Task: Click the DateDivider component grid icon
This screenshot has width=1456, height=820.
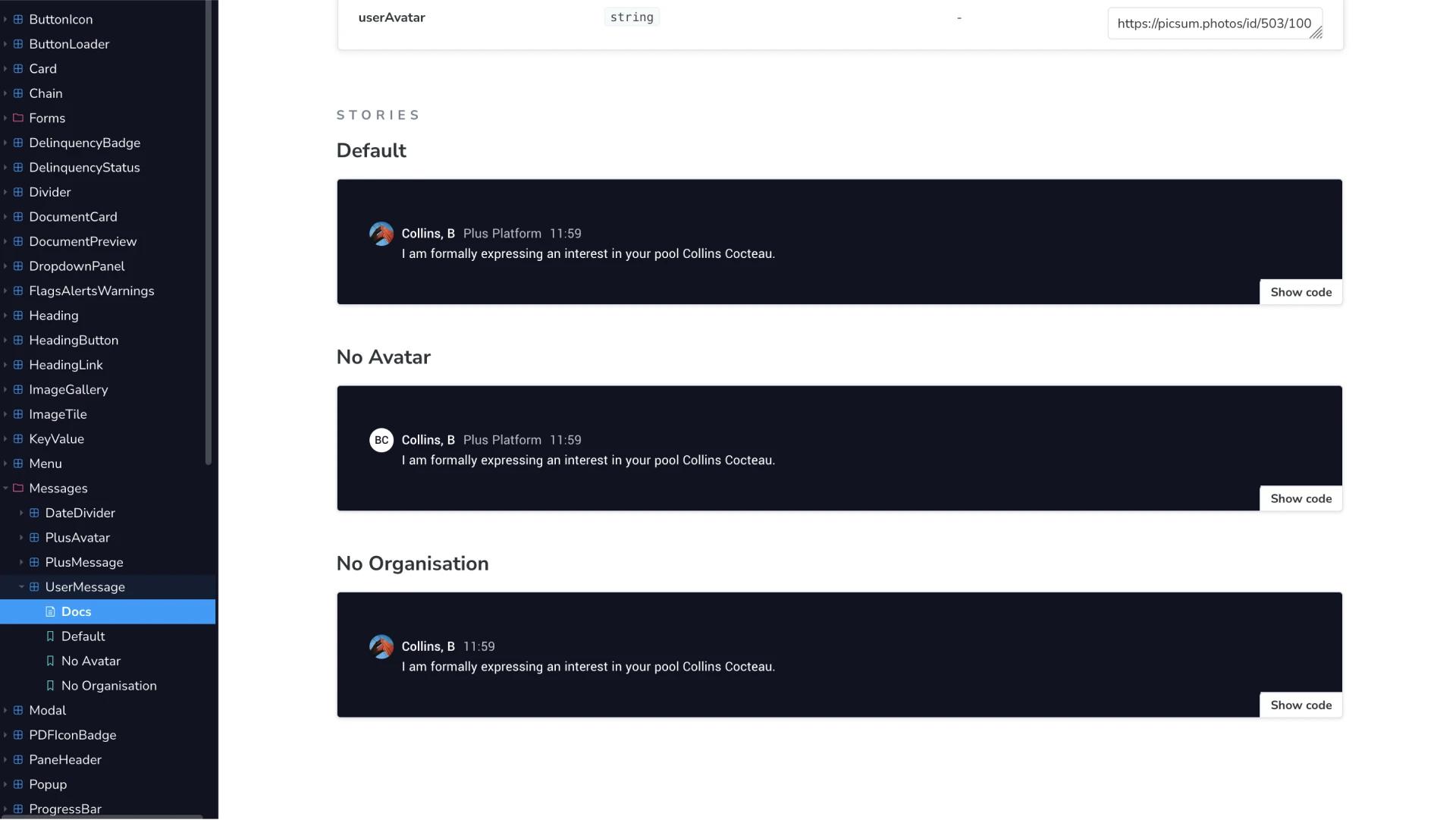Action: click(x=34, y=513)
